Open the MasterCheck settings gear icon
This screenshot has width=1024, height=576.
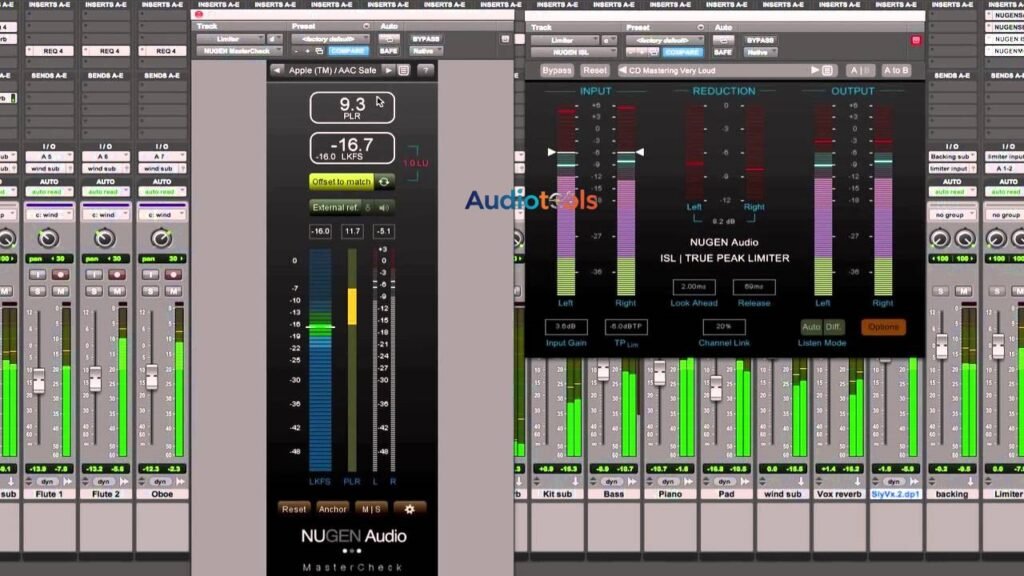pos(409,508)
